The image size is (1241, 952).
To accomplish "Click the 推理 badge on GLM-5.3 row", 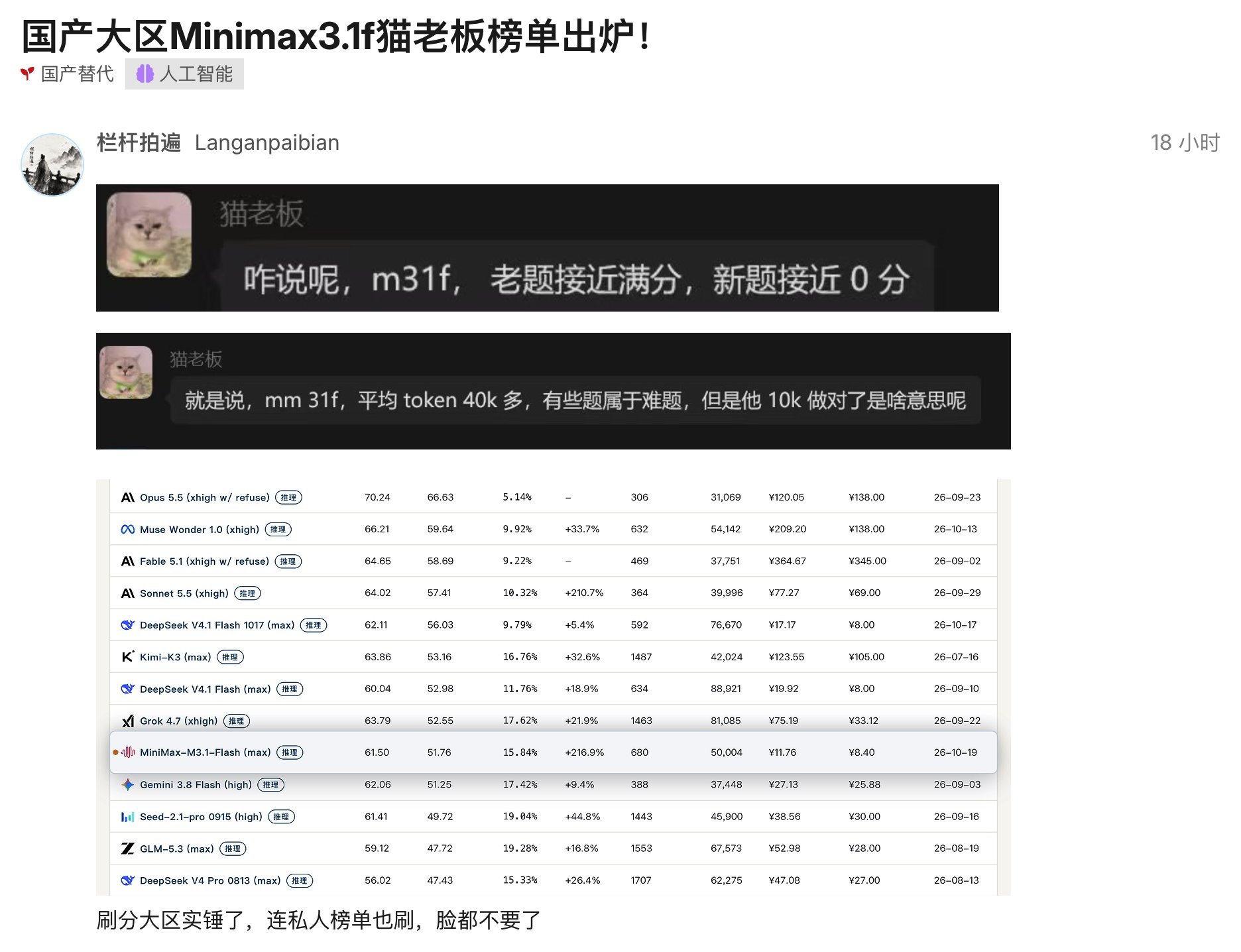I will (233, 849).
